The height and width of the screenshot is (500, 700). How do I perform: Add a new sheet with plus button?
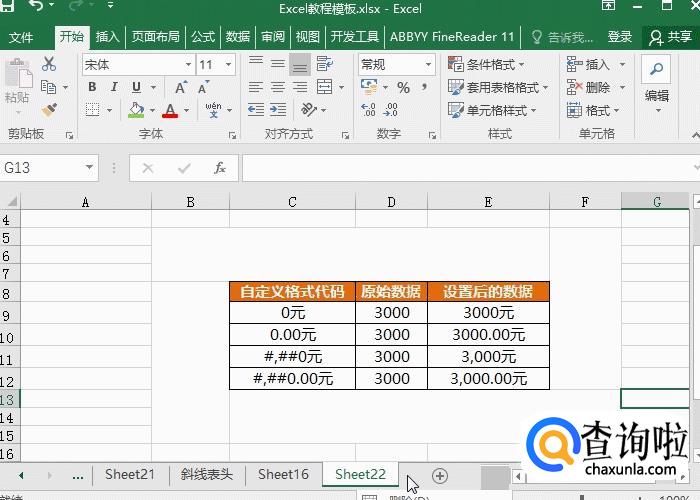click(x=440, y=476)
